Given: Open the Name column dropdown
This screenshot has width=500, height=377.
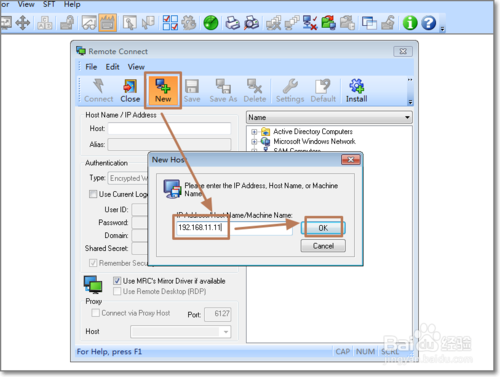Looking at the screenshot, I should click(x=407, y=117).
